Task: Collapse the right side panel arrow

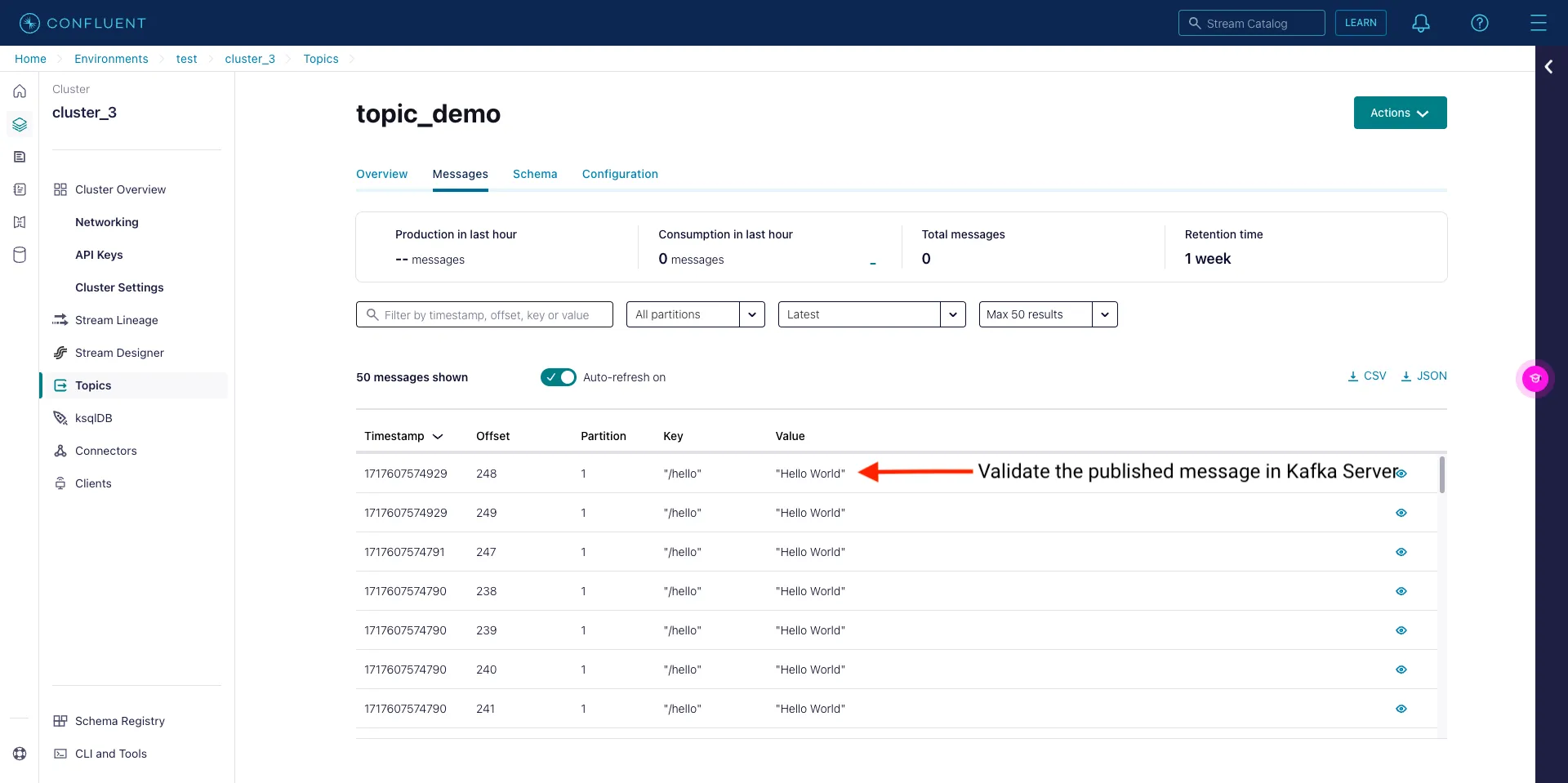Action: [1548, 67]
